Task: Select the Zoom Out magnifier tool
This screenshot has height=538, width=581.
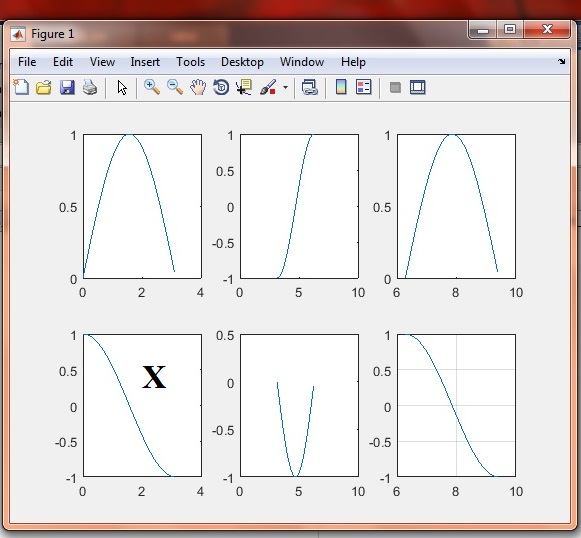Action: [175, 87]
